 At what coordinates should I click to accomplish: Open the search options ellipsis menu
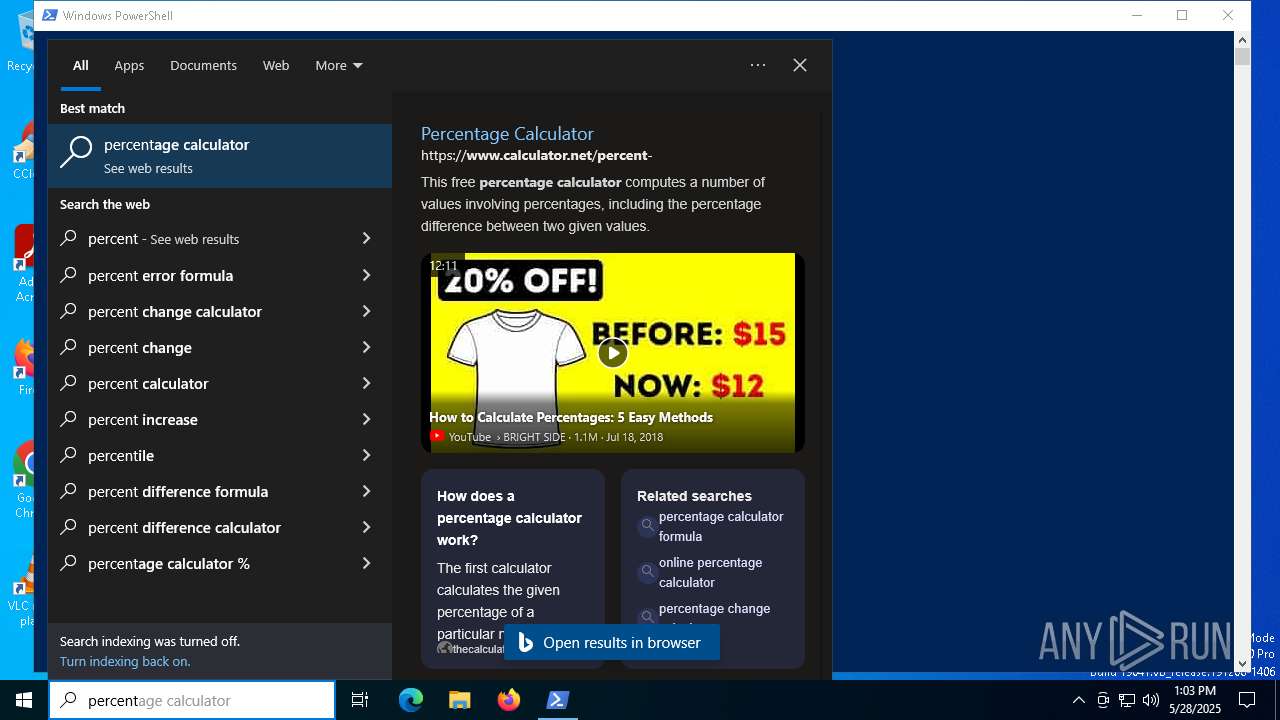click(758, 65)
